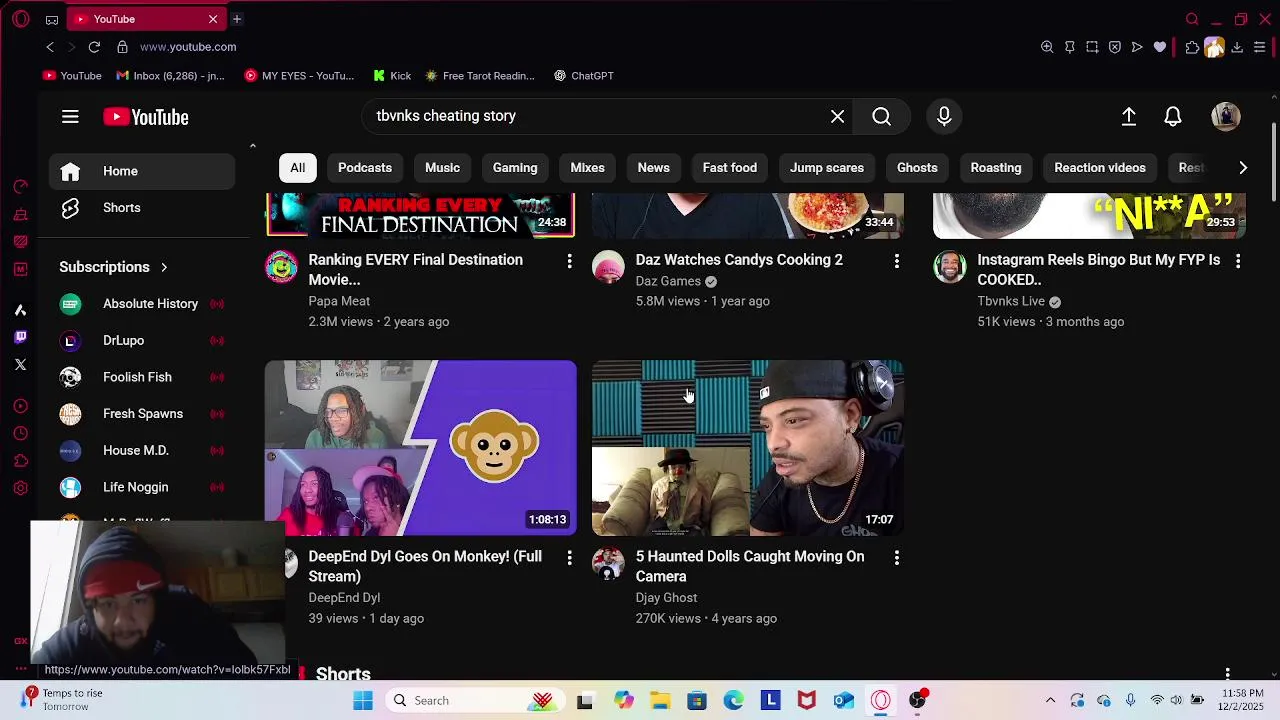Go to Home in sidebar
1280x720 pixels.
coord(142,171)
